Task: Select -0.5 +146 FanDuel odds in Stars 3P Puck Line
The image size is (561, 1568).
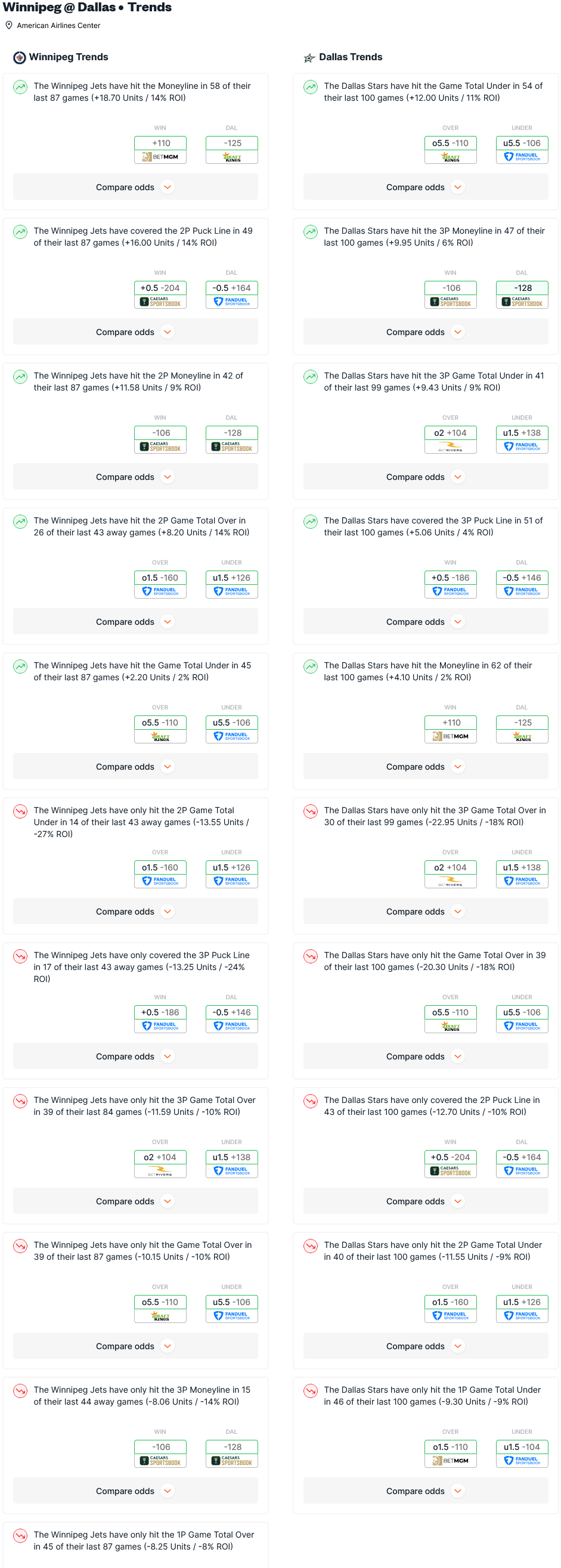Action: 522,584
